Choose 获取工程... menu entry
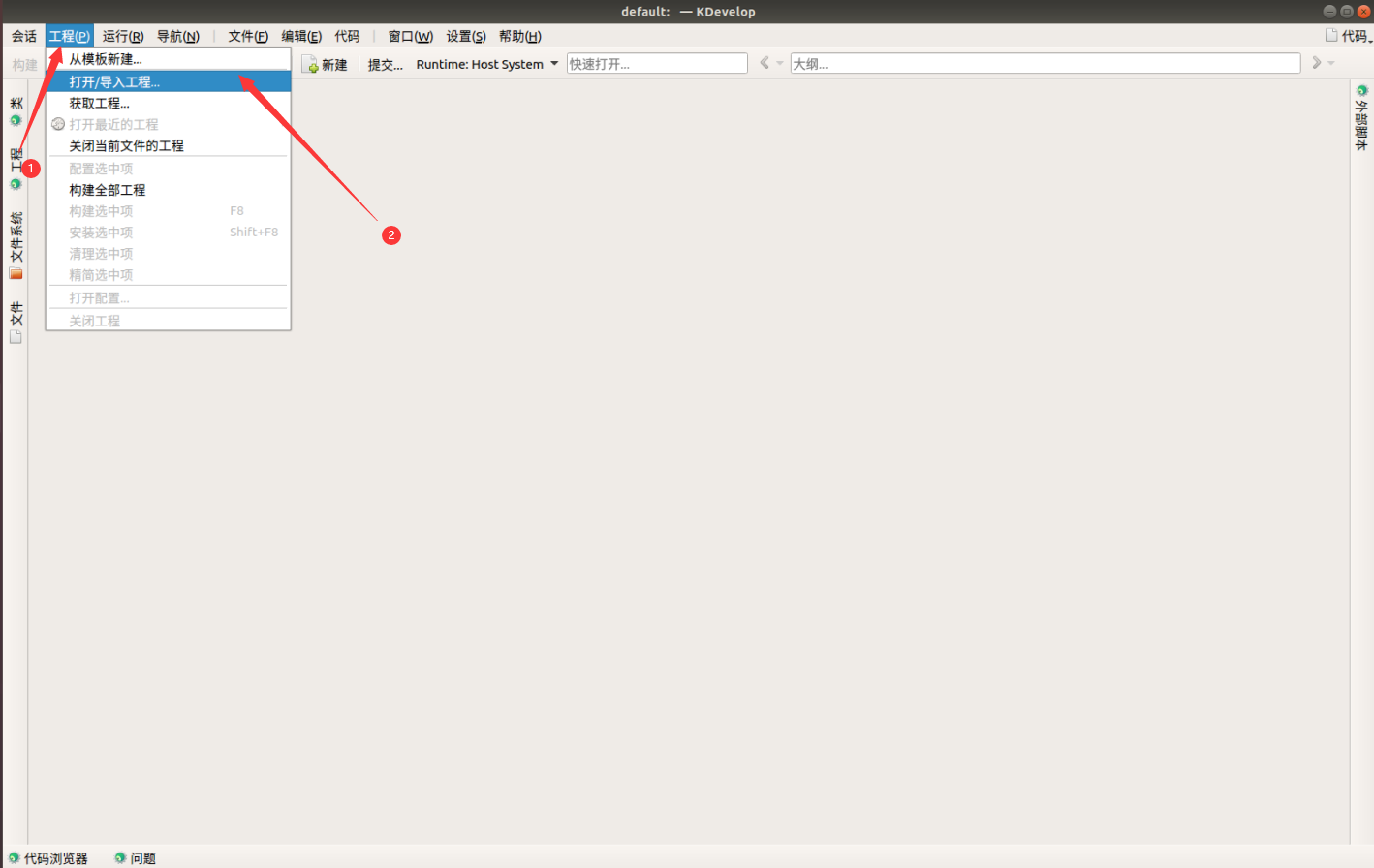Image resolution: width=1374 pixels, height=868 pixels. tap(169, 103)
